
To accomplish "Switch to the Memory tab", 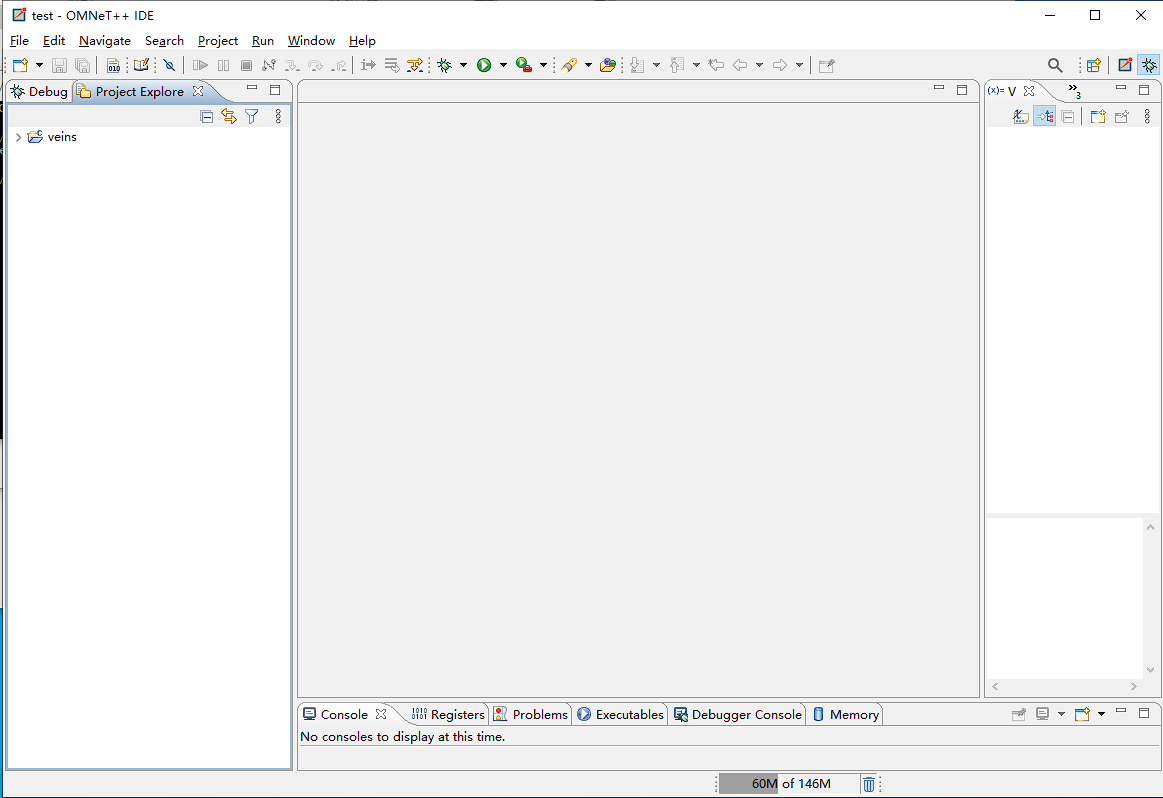I will [846, 714].
